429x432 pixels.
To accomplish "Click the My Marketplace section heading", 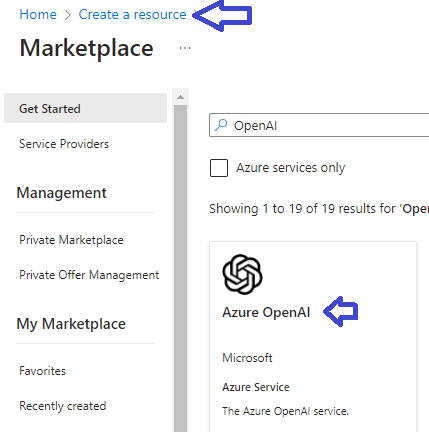I will (x=71, y=324).
